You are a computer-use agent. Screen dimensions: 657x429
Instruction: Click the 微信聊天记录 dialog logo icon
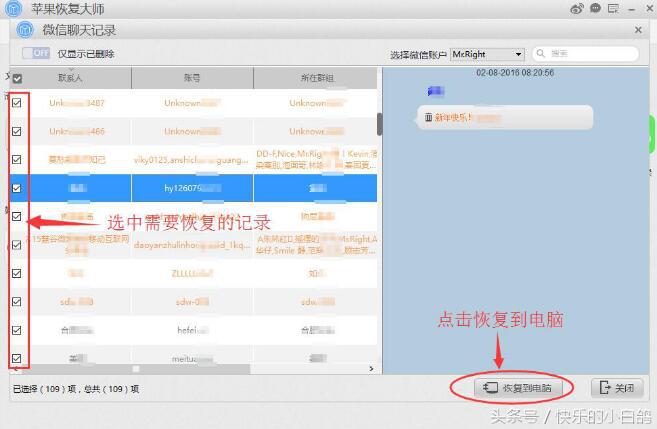25,30
